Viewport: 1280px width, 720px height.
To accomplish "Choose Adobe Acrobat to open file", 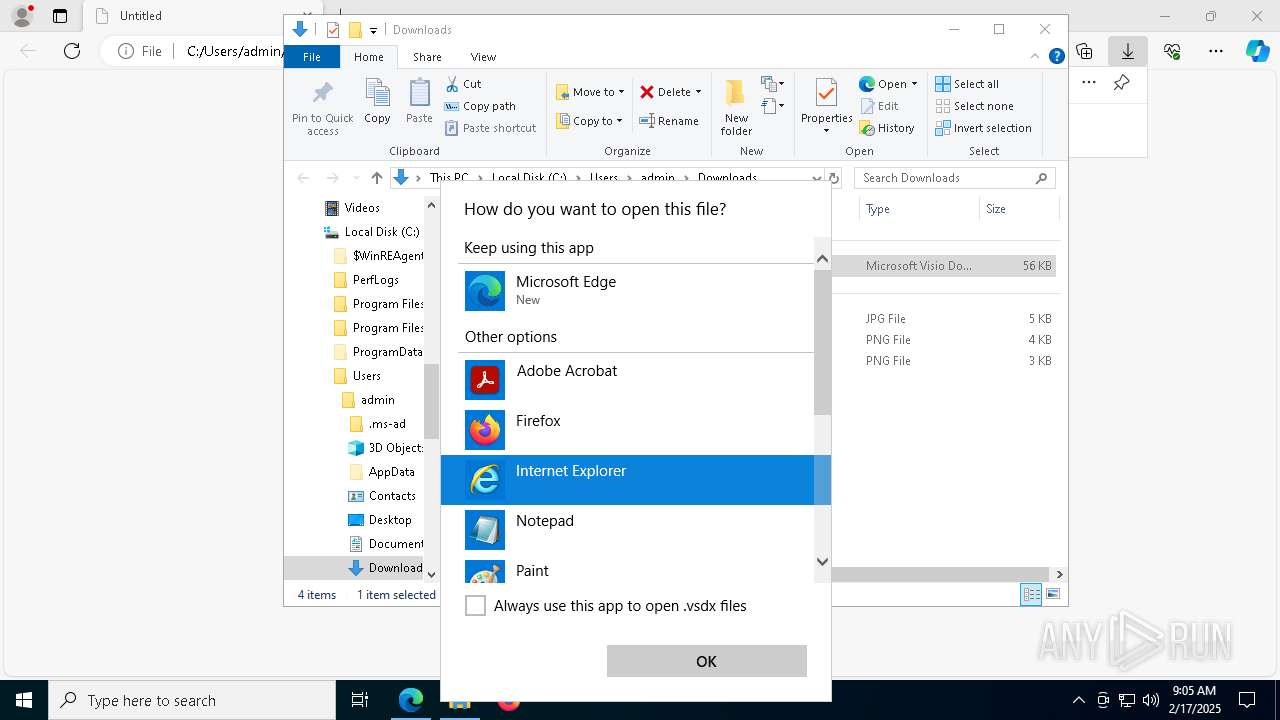I will 635,380.
